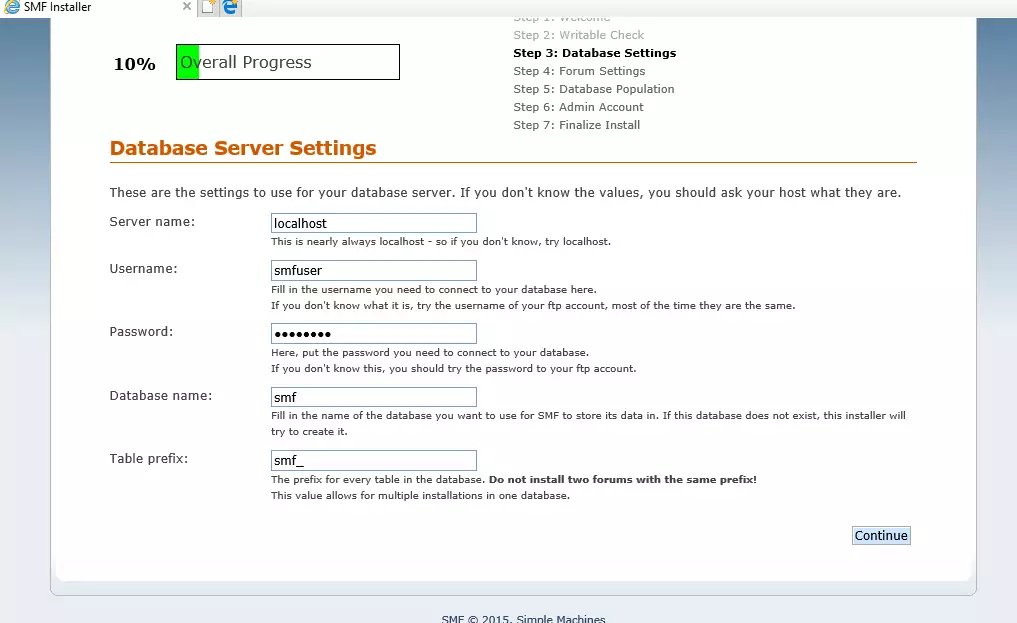The image size is (1017, 623).
Task: Focus the masked Password field
Action: 374,334
